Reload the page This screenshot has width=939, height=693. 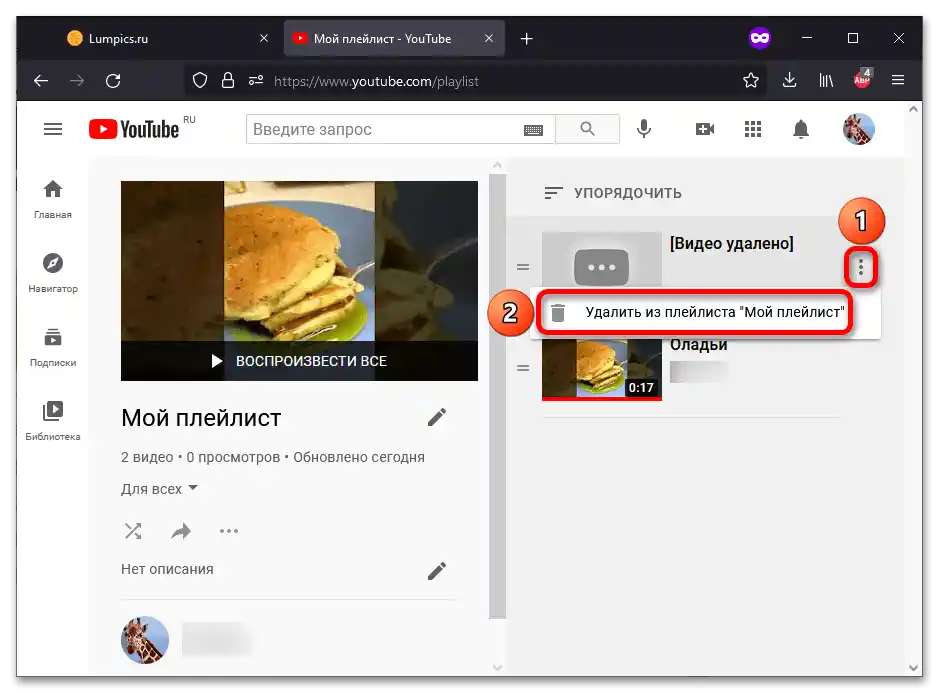(113, 80)
